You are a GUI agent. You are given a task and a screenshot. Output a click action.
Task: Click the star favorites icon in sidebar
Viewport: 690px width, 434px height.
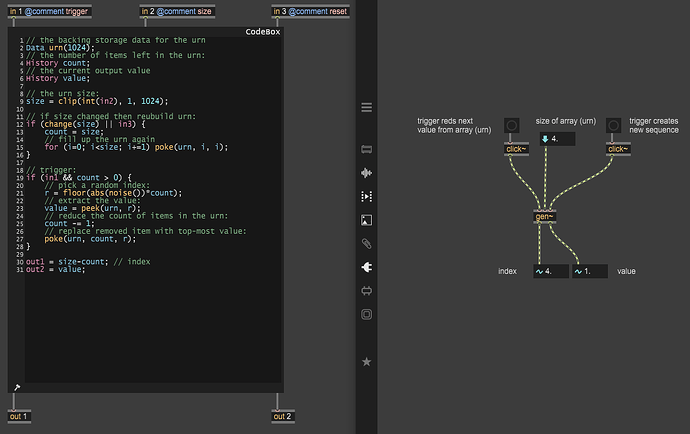click(x=366, y=361)
